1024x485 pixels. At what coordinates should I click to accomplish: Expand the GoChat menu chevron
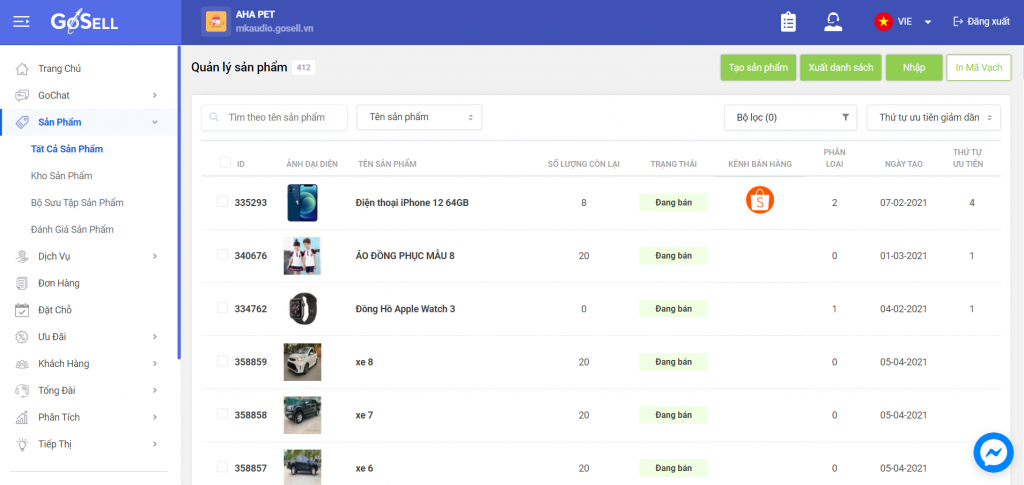coord(155,95)
